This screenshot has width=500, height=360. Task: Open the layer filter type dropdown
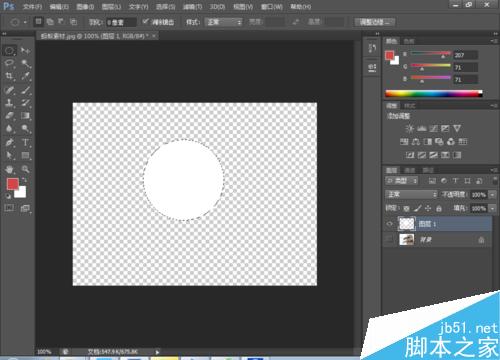401,181
